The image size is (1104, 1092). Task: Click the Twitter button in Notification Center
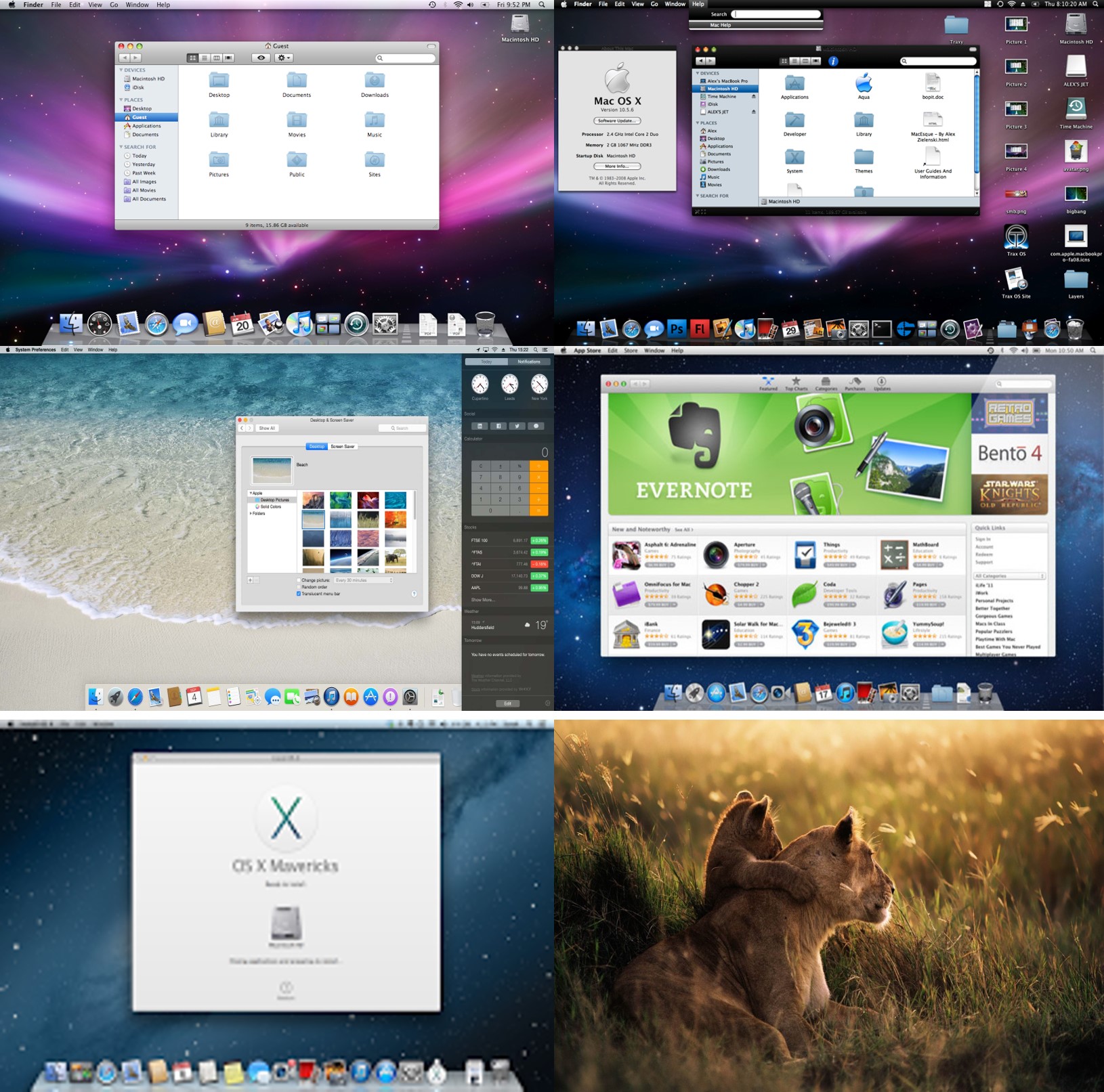(517, 426)
